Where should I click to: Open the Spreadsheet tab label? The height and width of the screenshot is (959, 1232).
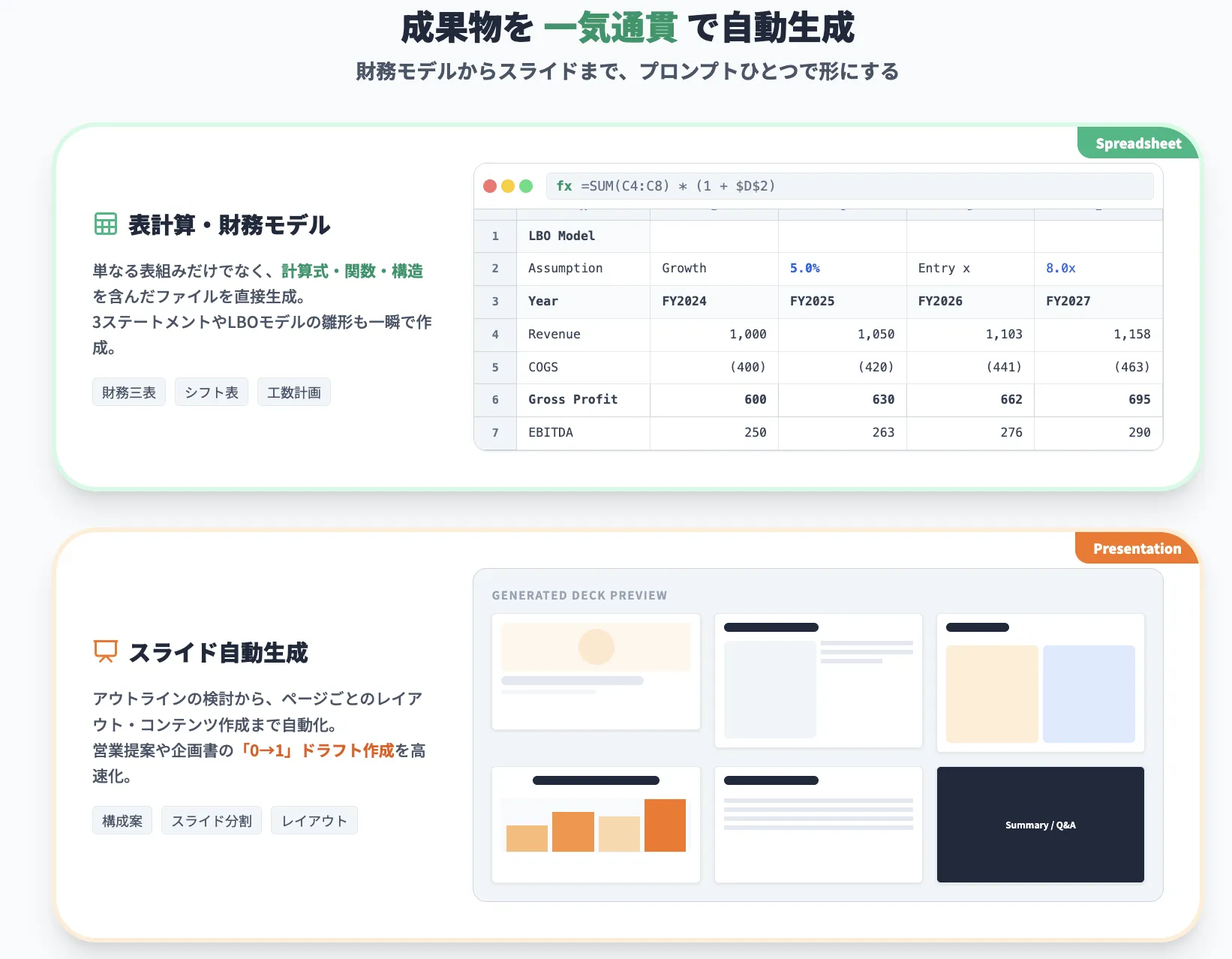(x=1137, y=143)
